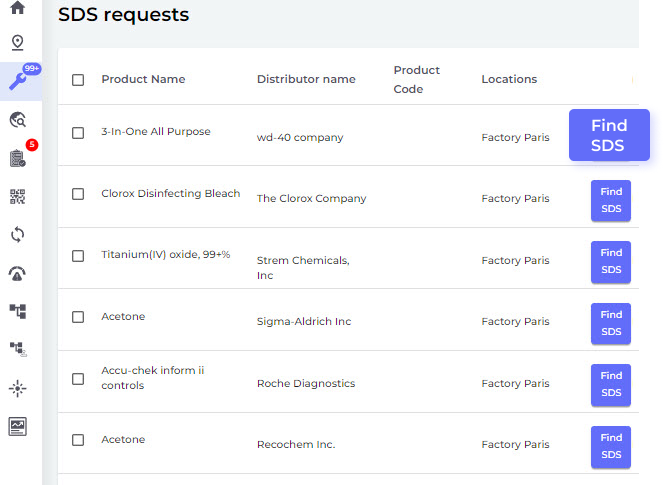The height and width of the screenshot is (485, 664).
Task: Click the Distributor name column header
Action: coord(306,80)
